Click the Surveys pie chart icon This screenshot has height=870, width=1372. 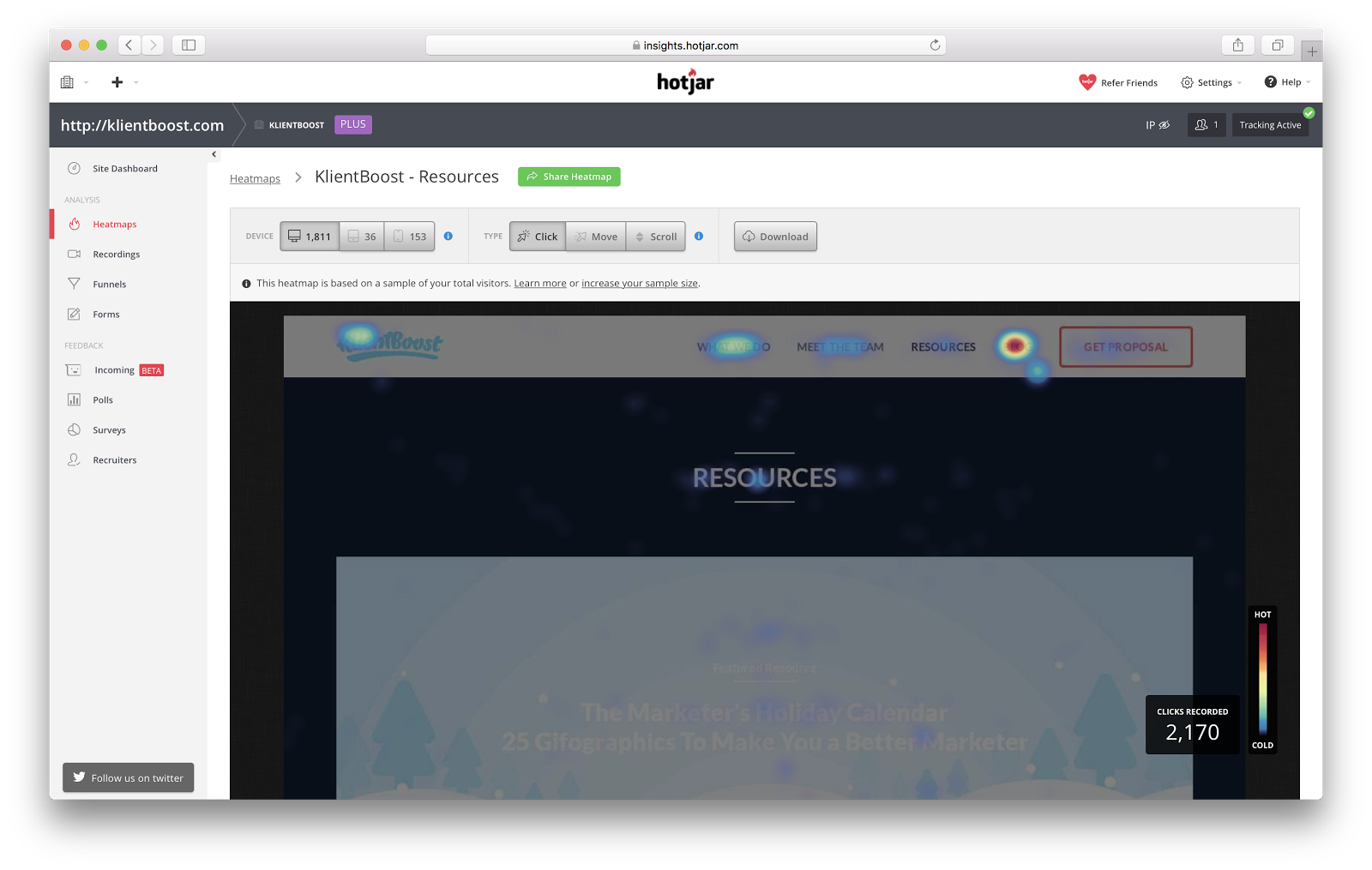(75, 430)
